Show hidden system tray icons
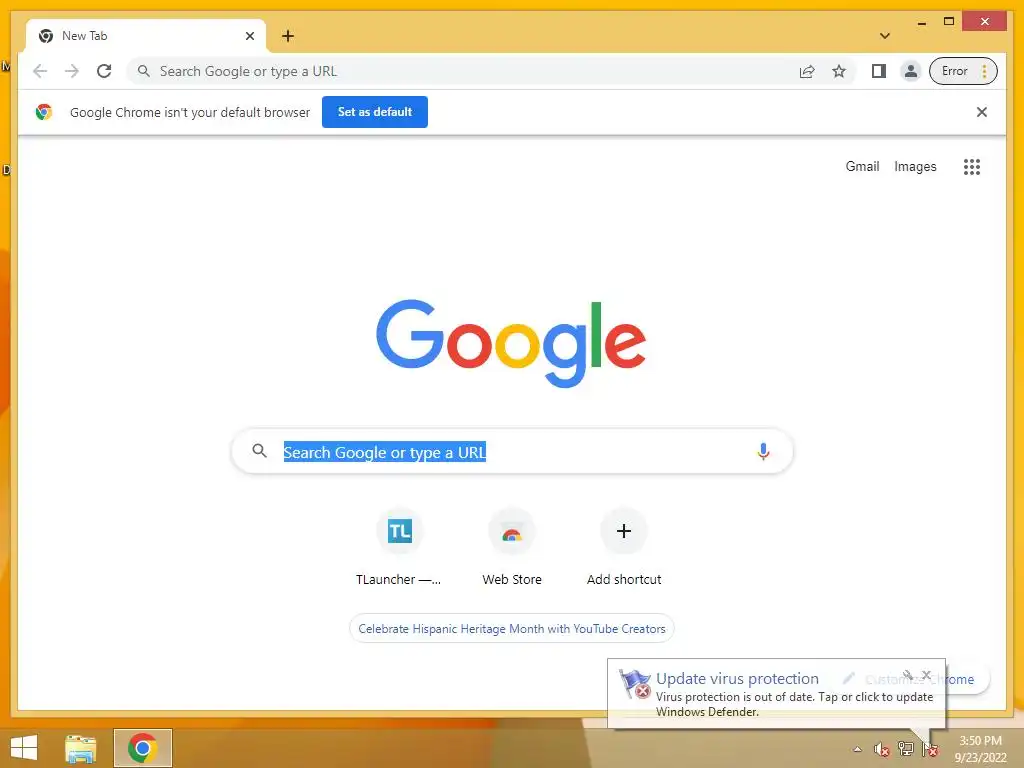Image resolution: width=1024 pixels, height=768 pixels. [x=857, y=749]
